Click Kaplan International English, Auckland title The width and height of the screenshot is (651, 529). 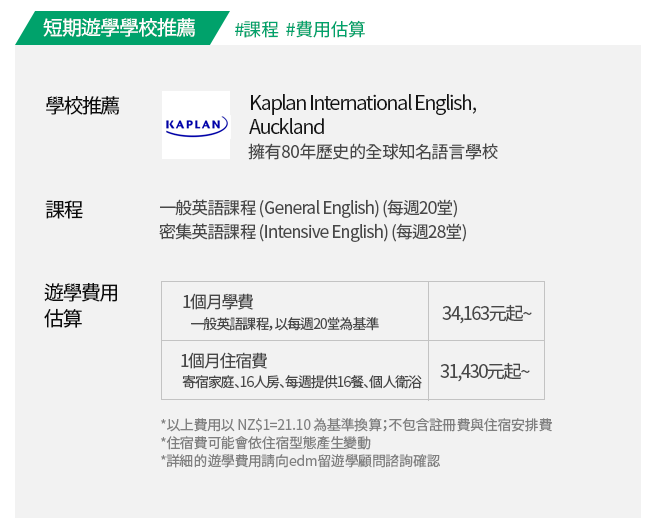363,115
